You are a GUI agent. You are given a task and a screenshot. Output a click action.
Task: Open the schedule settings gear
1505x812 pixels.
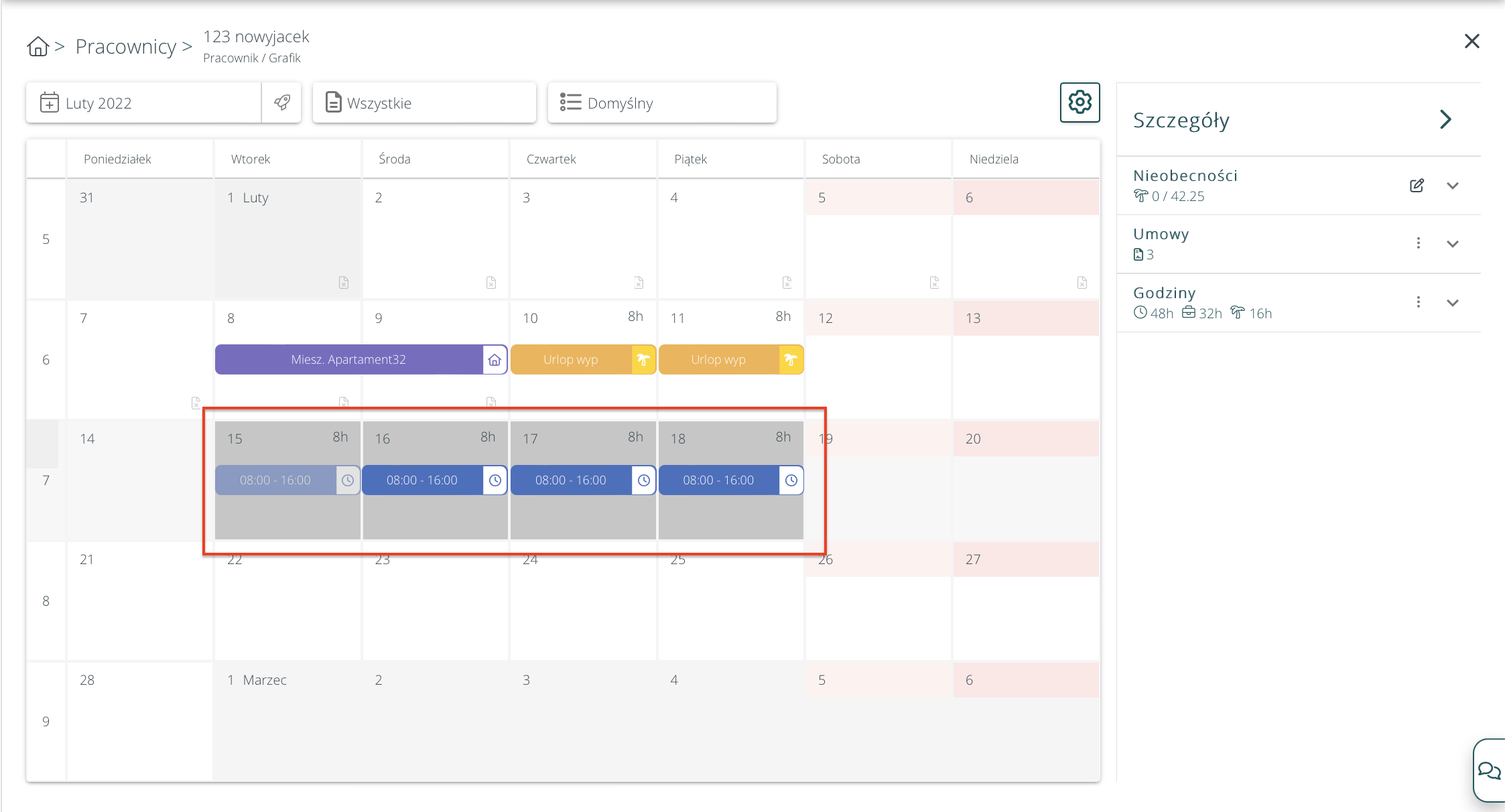[1079, 103]
